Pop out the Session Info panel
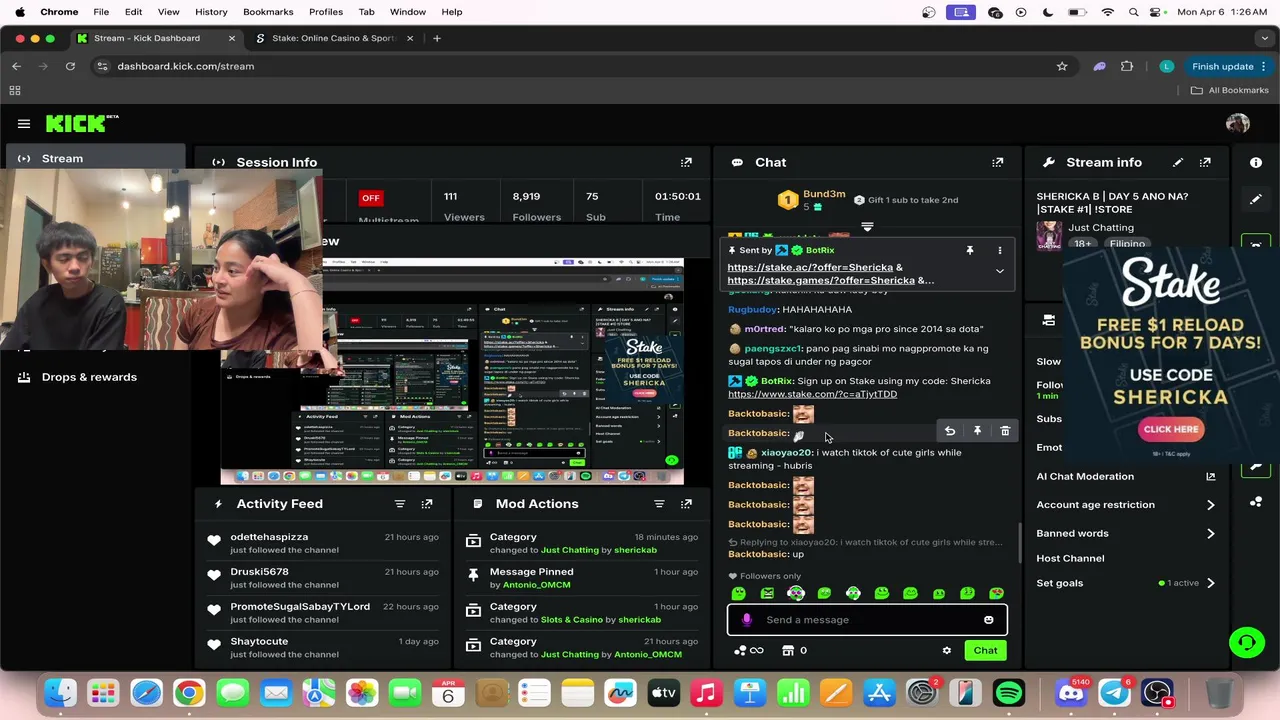 click(686, 162)
